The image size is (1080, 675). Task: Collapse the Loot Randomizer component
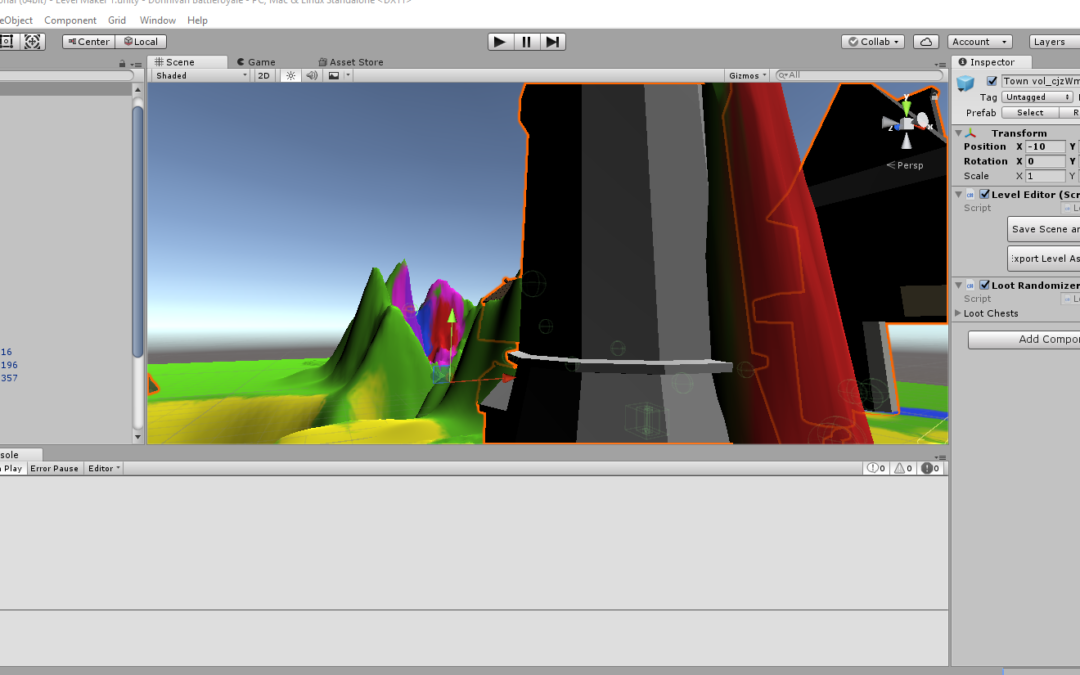point(958,284)
